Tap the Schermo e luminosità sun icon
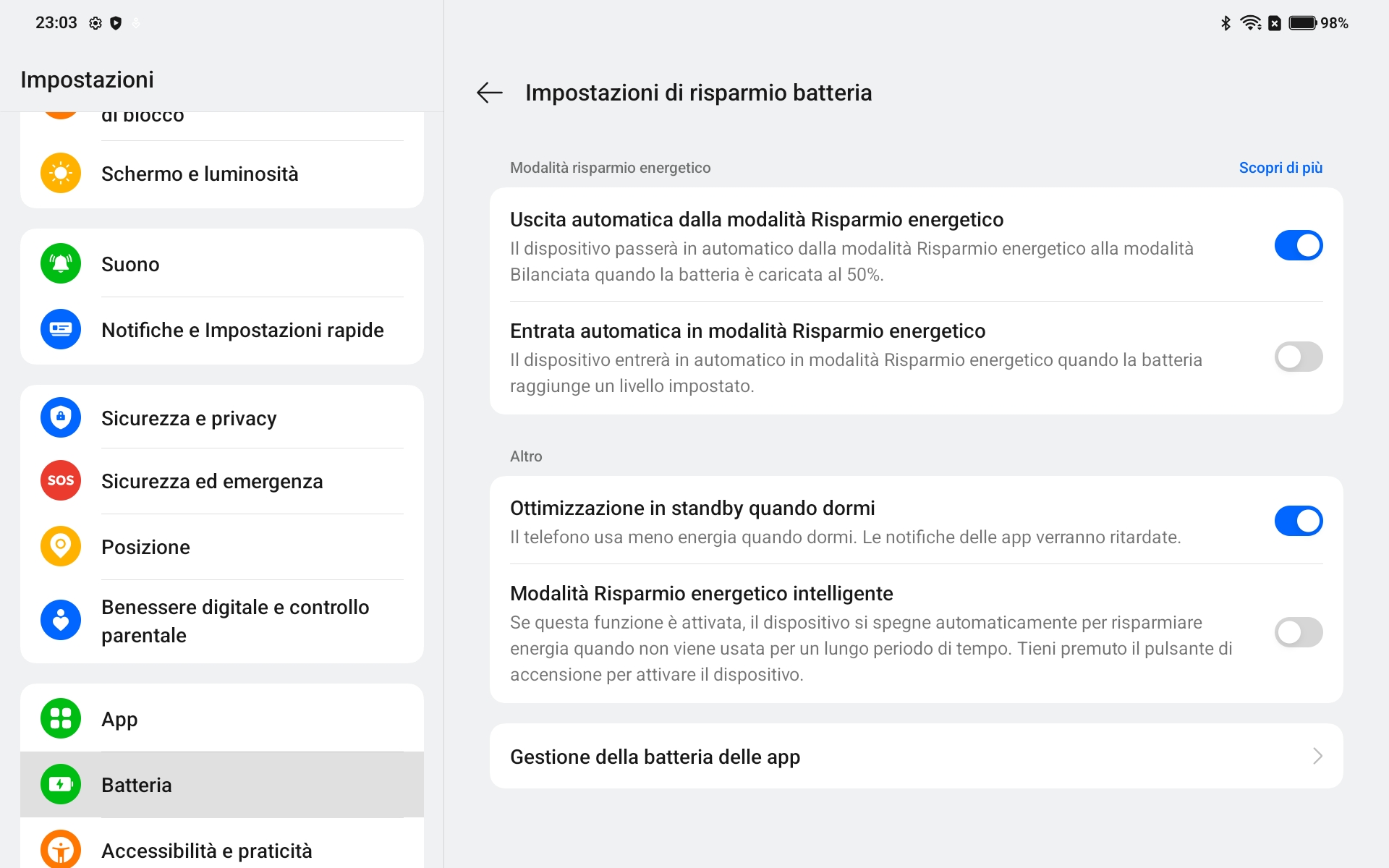1389x868 pixels. pyautogui.click(x=61, y=174)
